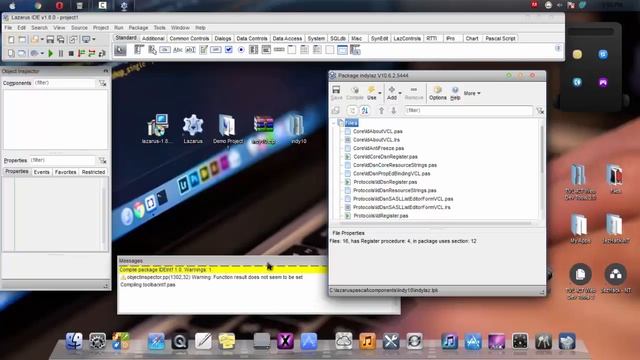Viewport: 640px width, 360px height.
Task: Open the Use dropdown in Package window
Action: click(380, 93)
